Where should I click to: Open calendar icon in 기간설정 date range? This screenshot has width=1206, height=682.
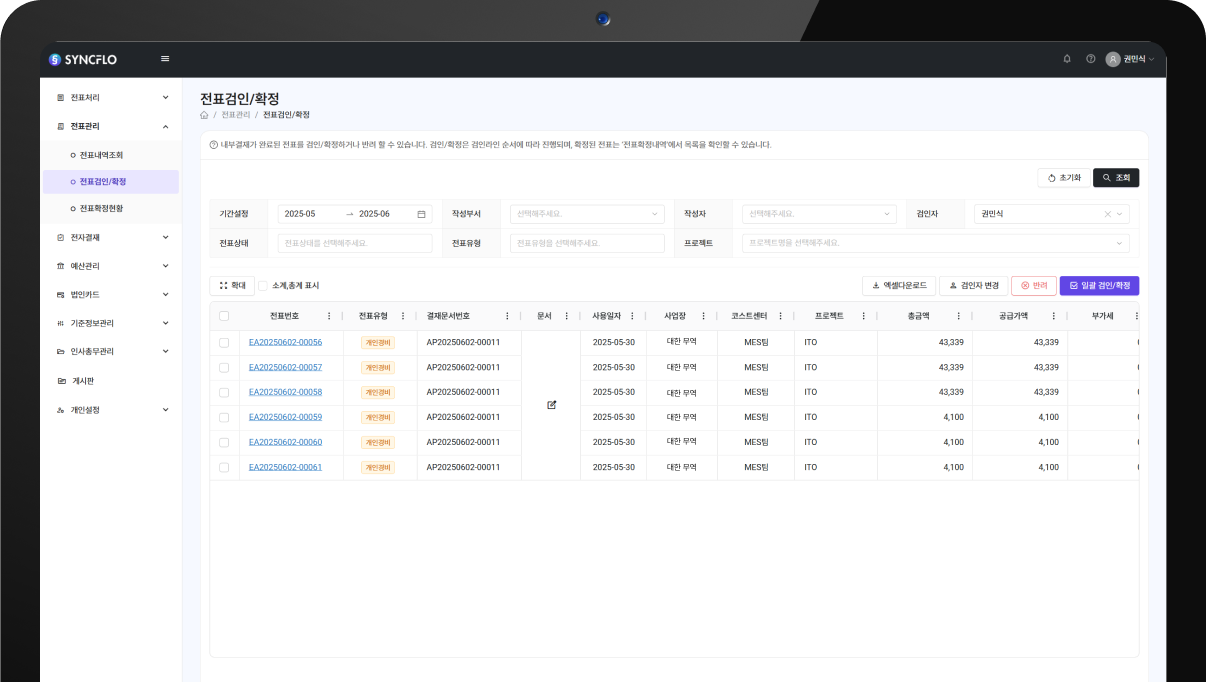tap(421, 214)
